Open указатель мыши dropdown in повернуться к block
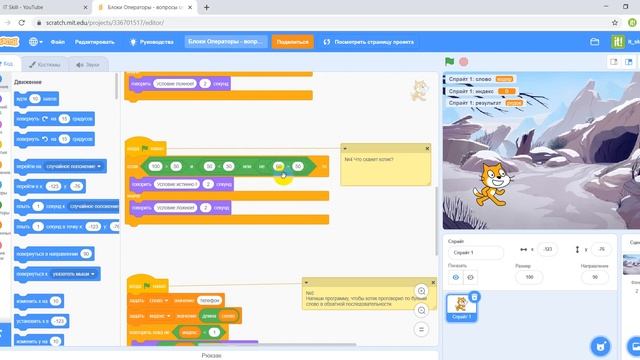Viewport: 640px width, 360px height. (x=74, y=274)
